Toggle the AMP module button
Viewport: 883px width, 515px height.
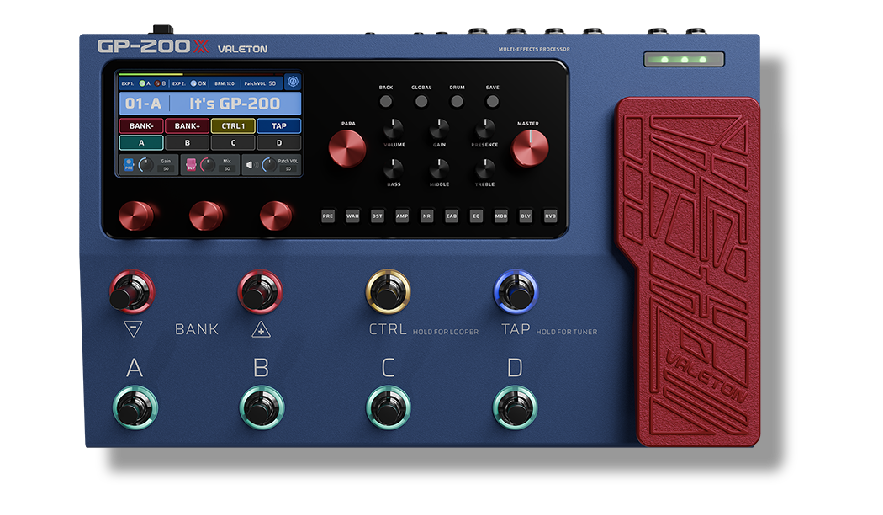point(402,216)
